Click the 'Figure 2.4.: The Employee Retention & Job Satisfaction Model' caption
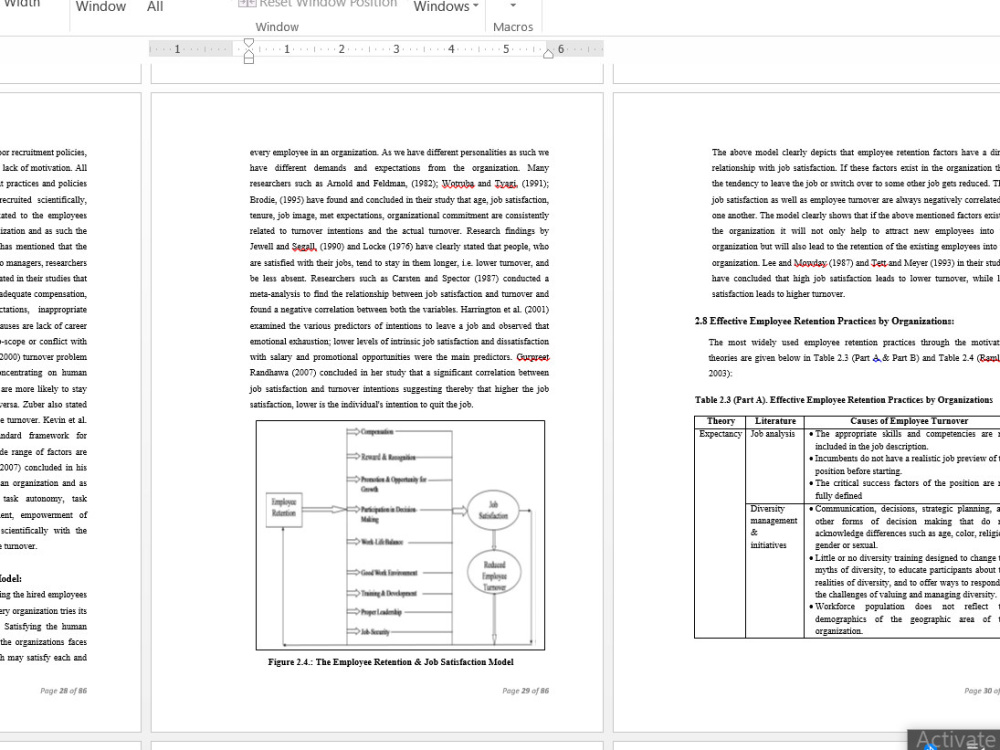The height and width of the screenshot is (750, 1000). click(x=390, y=662)
